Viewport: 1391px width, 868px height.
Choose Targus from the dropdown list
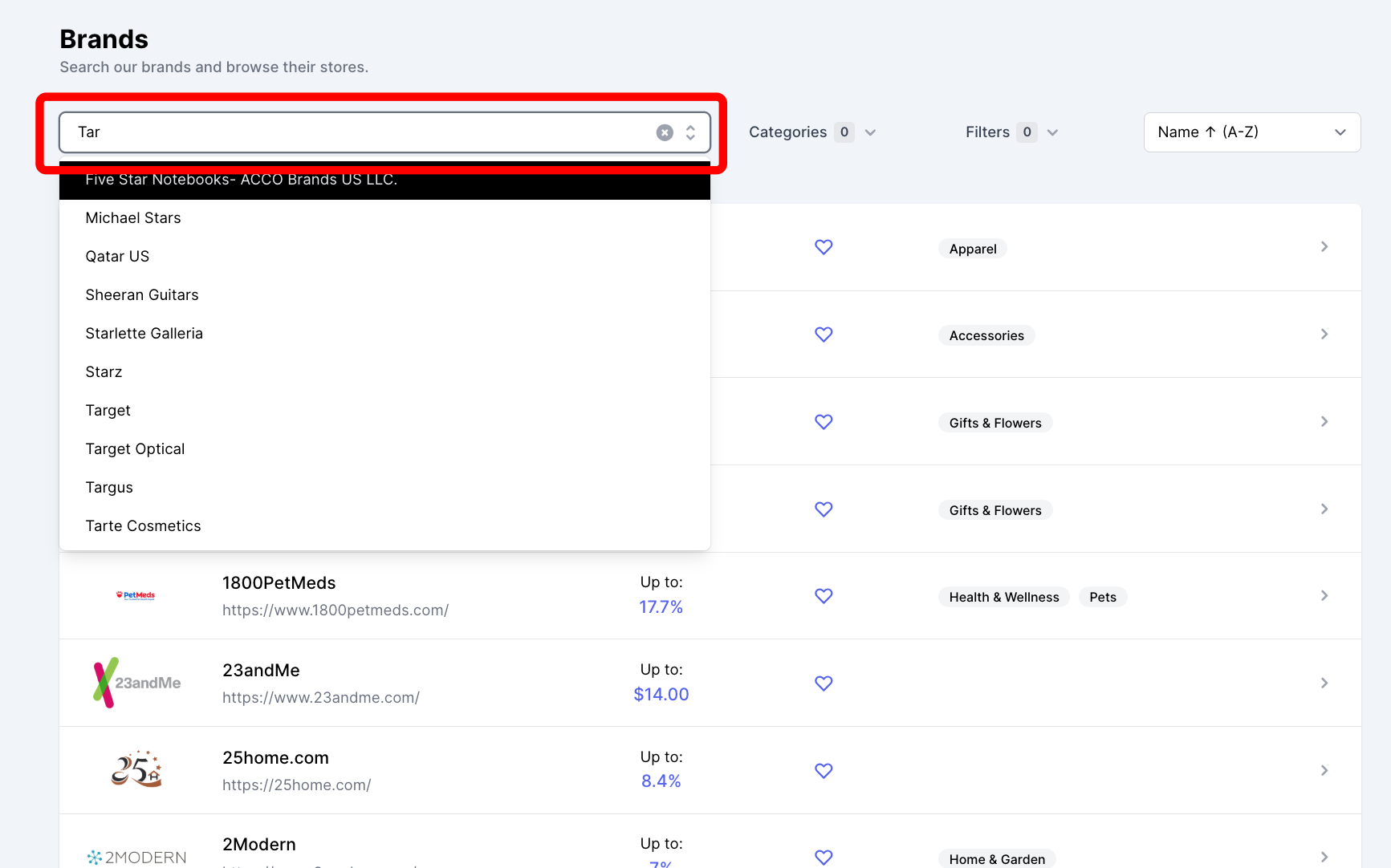point(384,488)
